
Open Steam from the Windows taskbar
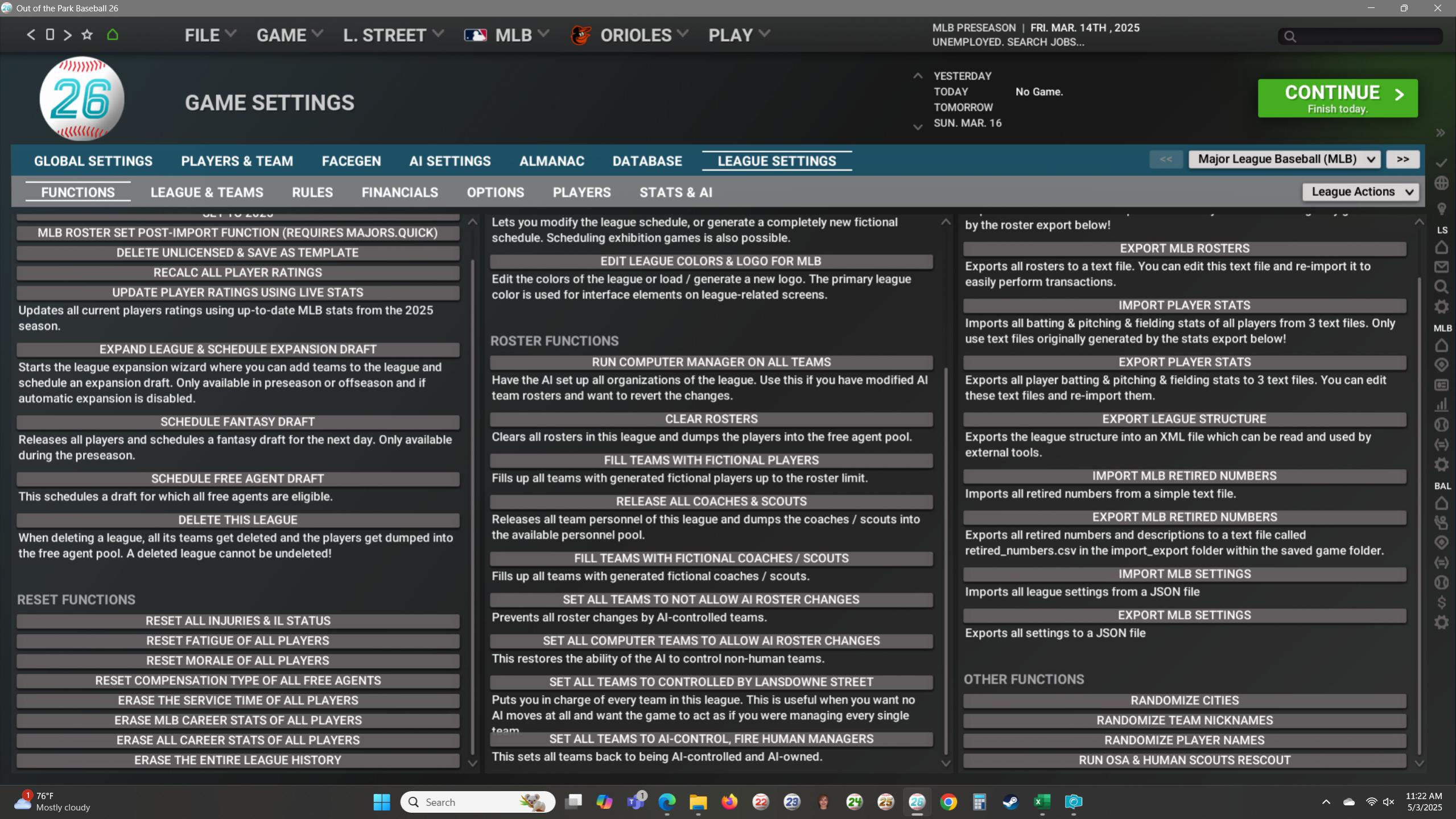tap(1010, 802)
